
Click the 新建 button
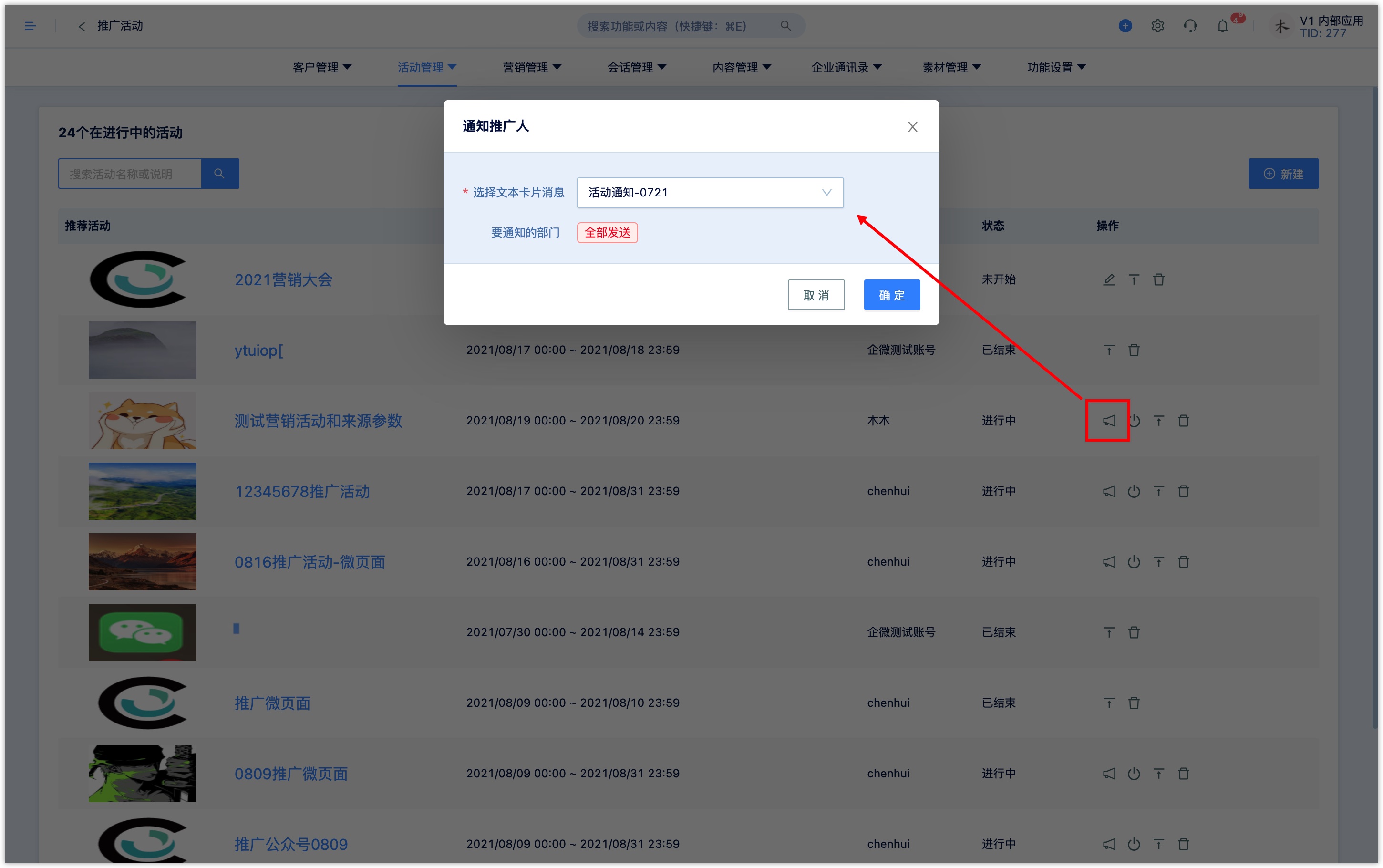point(1283,174)
